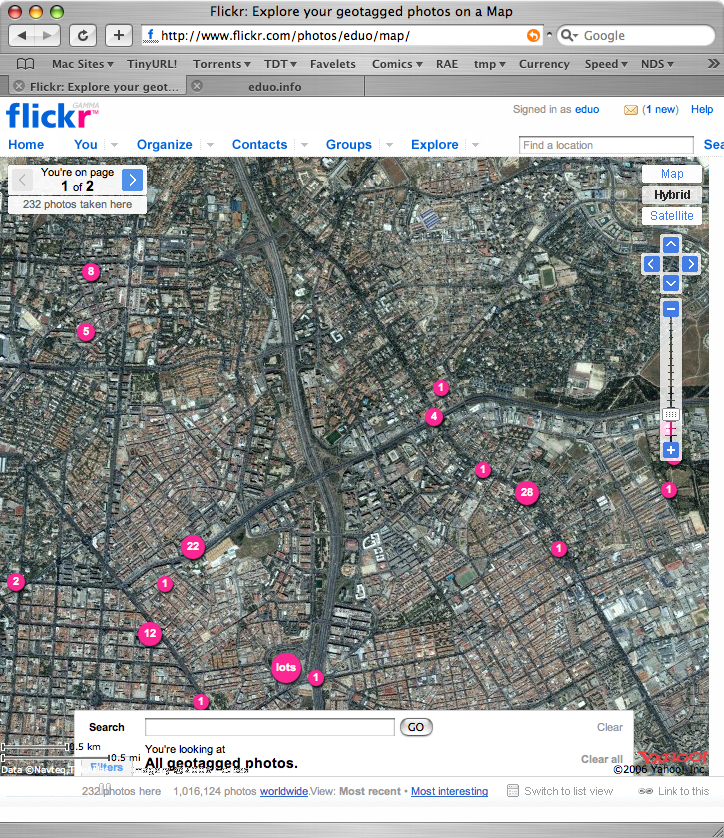Image resolution: width=724 pixels, height=838 pixels.
Task: Switch to the eduo.info tab
Action: [x=275, y=87]
